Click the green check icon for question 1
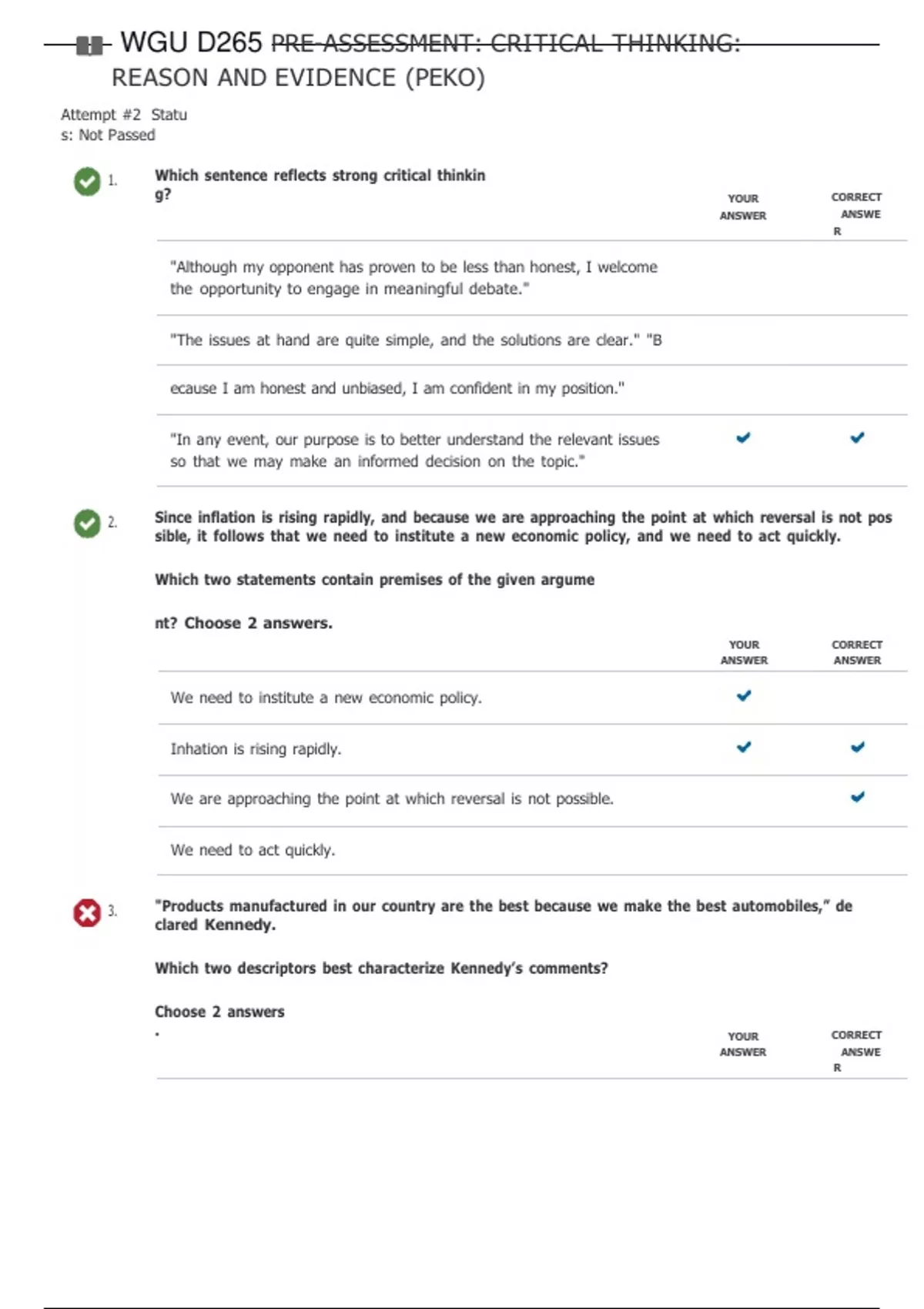 click(87, 182)
